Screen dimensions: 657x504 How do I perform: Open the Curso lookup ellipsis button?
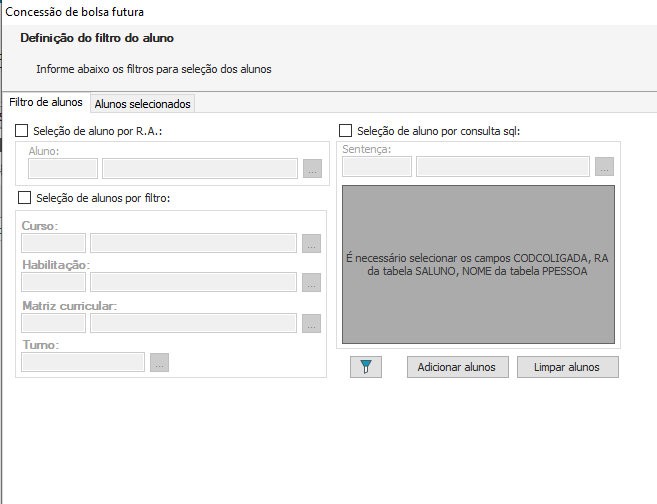click(312, 243)
